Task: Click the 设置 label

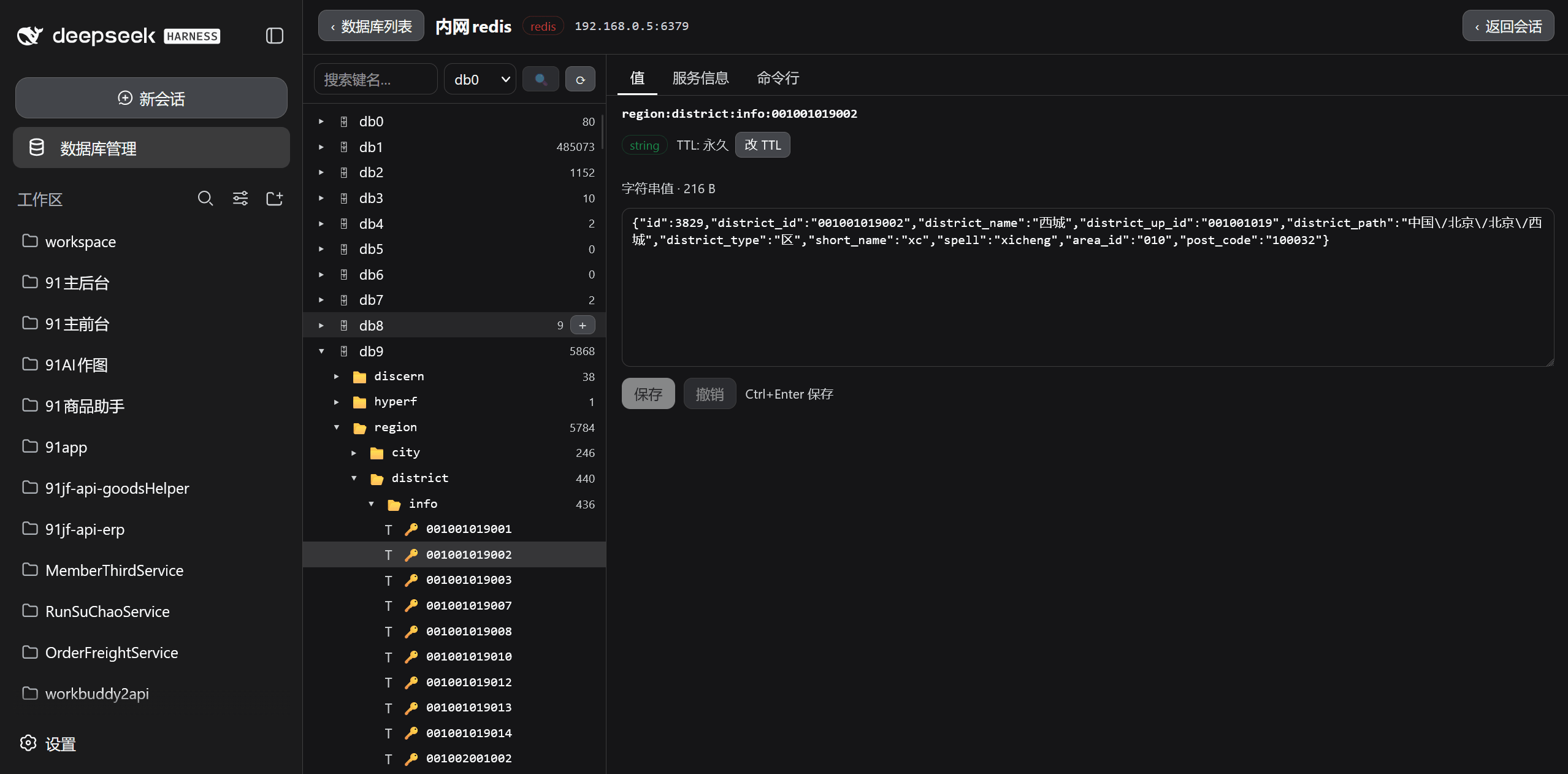Action: click(x=61, y=744)
